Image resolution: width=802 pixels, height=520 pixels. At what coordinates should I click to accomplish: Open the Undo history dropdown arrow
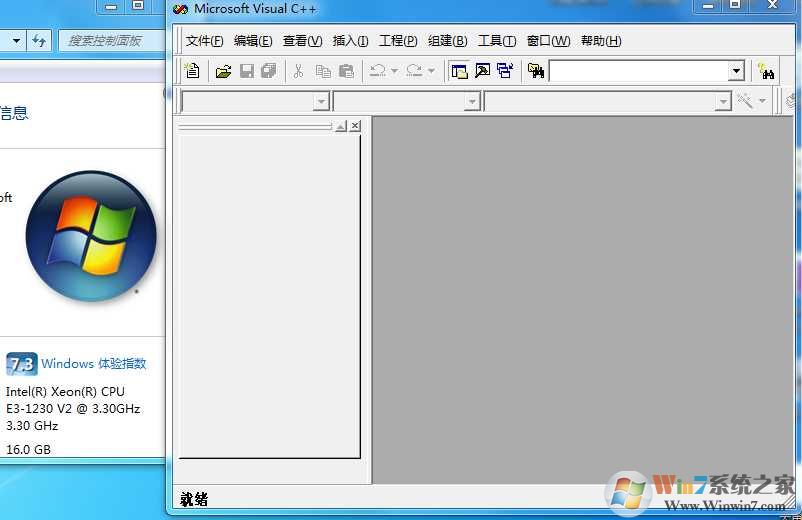[x=394, y=71]
